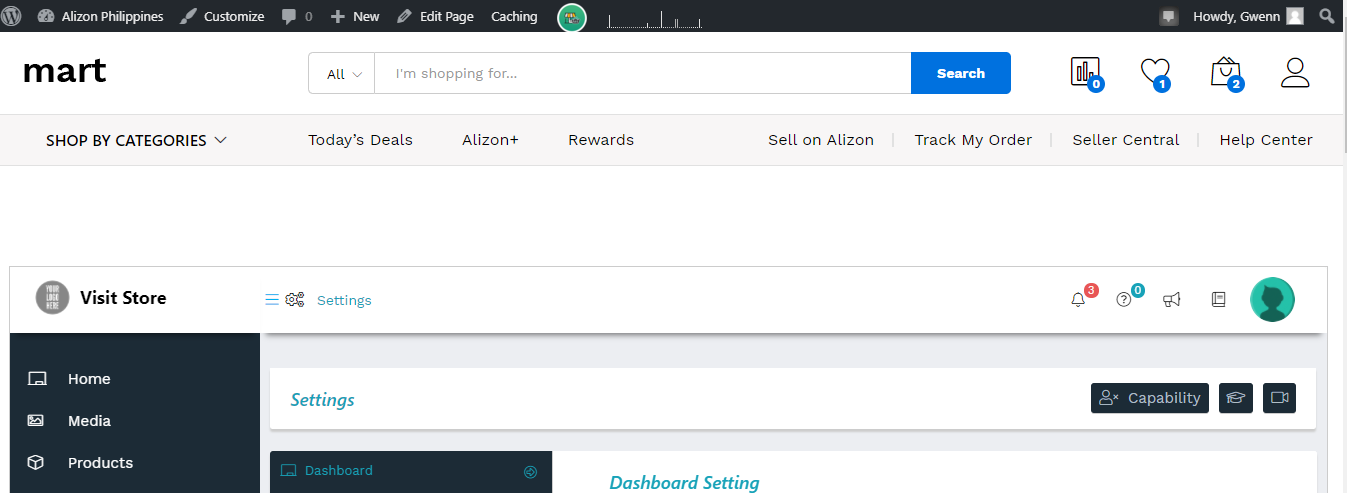Expand SHOP BY CATEGORIES menu
1347x493 pixels.
[x=136, y=140]
